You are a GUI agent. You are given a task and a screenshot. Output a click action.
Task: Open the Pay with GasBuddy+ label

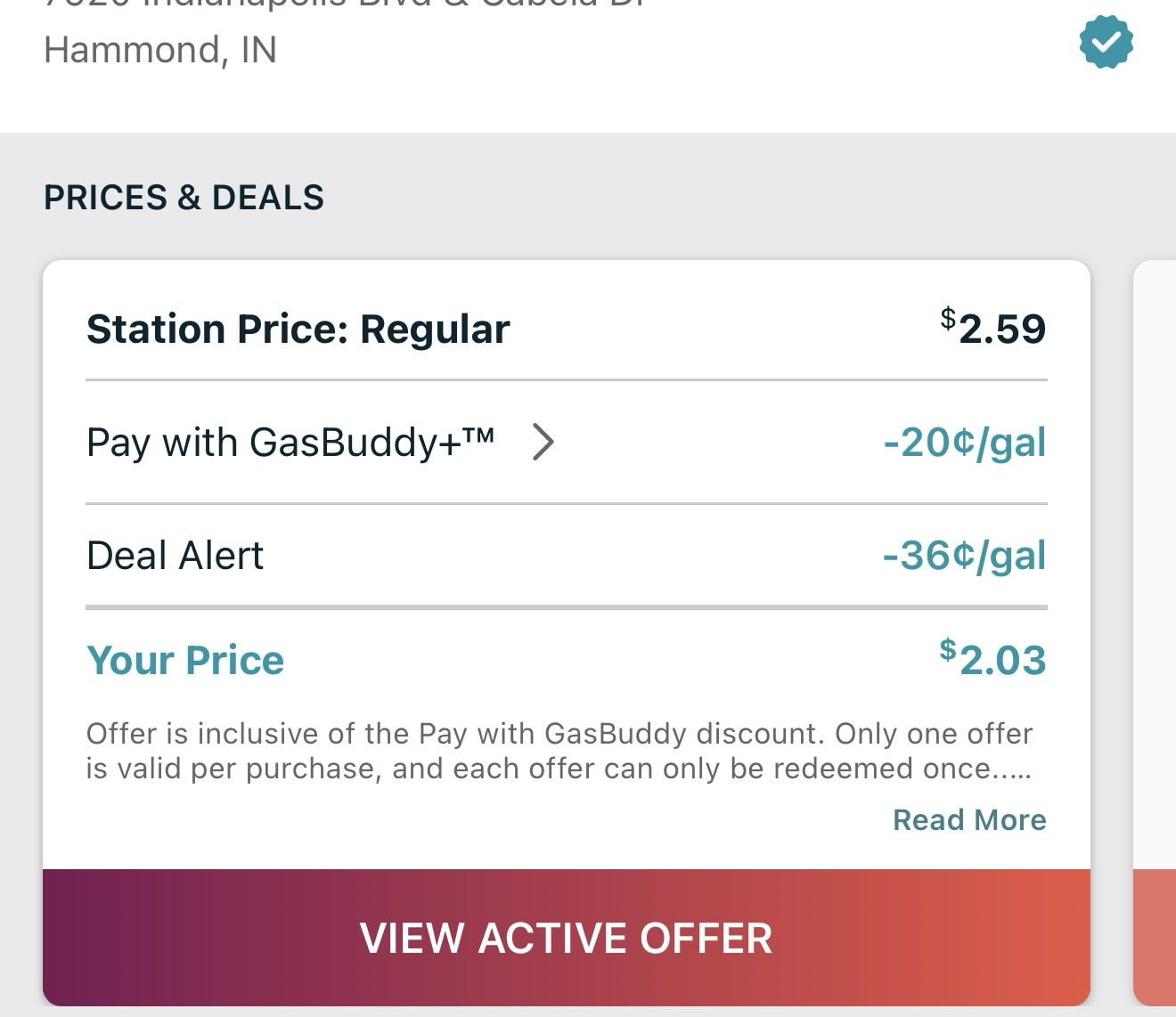point(290,442)
